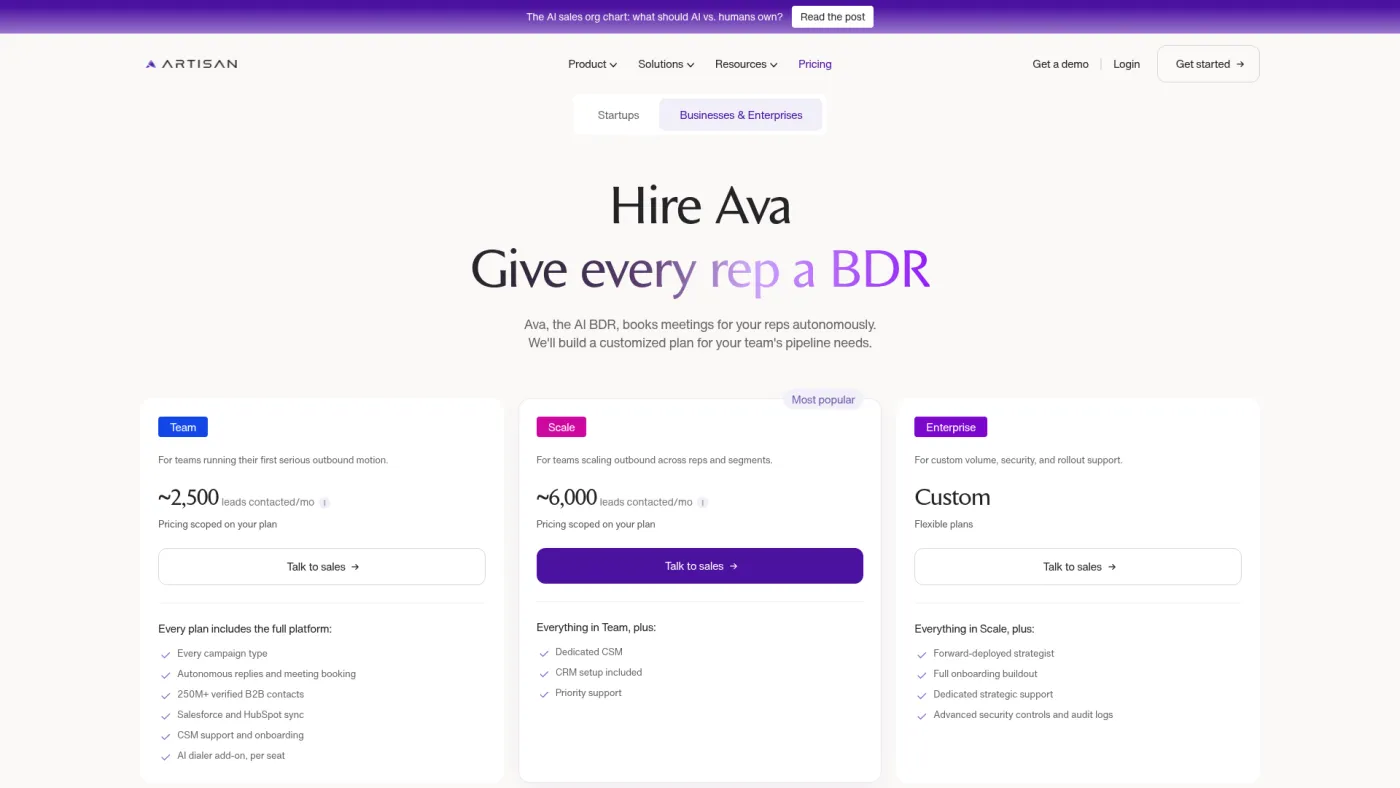Viewport: 1400px width, 788px height.
Task: Click info icon beside ~2,500 leads contacted
Action: click(x=325, y=503)
